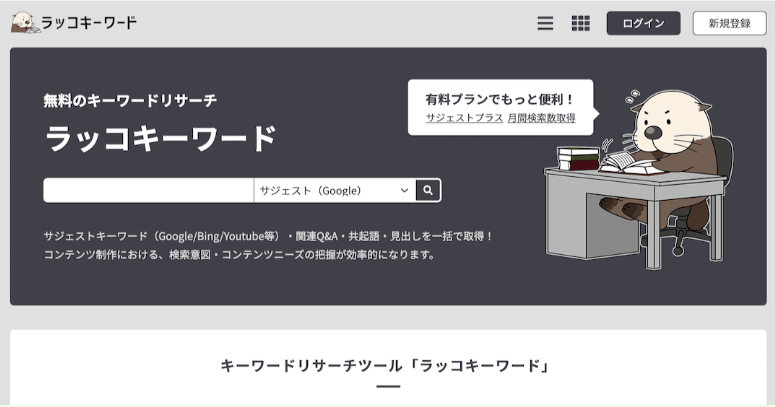775x407 pixels.
Task: Focus the keyword search input field
Action: pyautogui.click(x=148, y=190)
